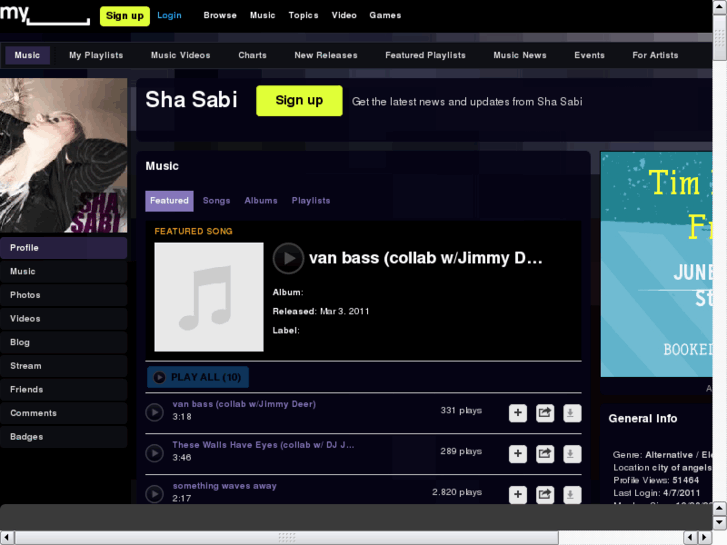Open the Sha Sabi profile photo
The image size is (727, 545).
pyautogui.click(x=64, y=155)
